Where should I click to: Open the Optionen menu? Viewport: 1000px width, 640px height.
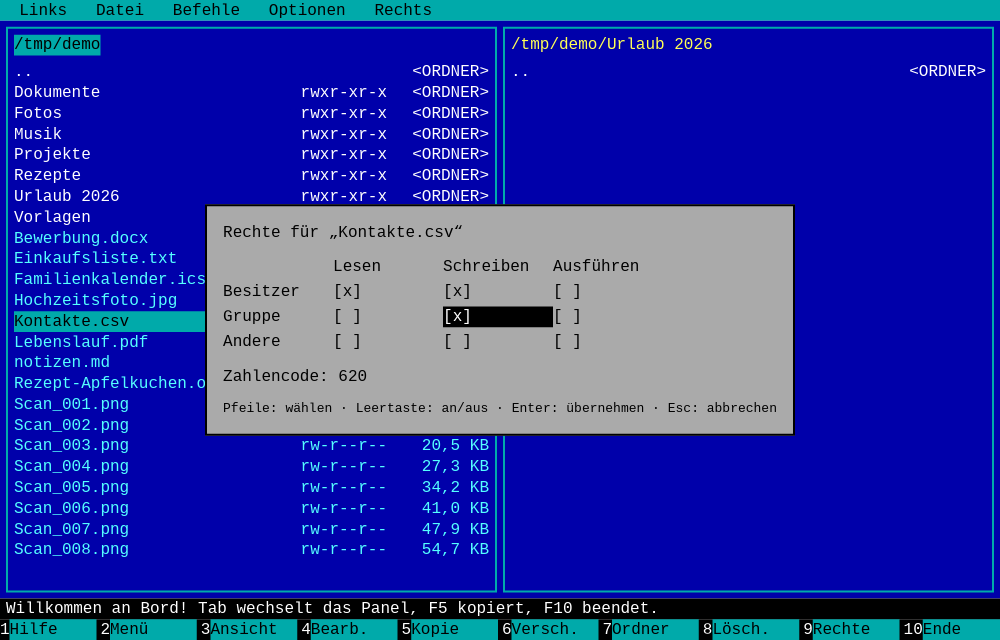[307, 10]
